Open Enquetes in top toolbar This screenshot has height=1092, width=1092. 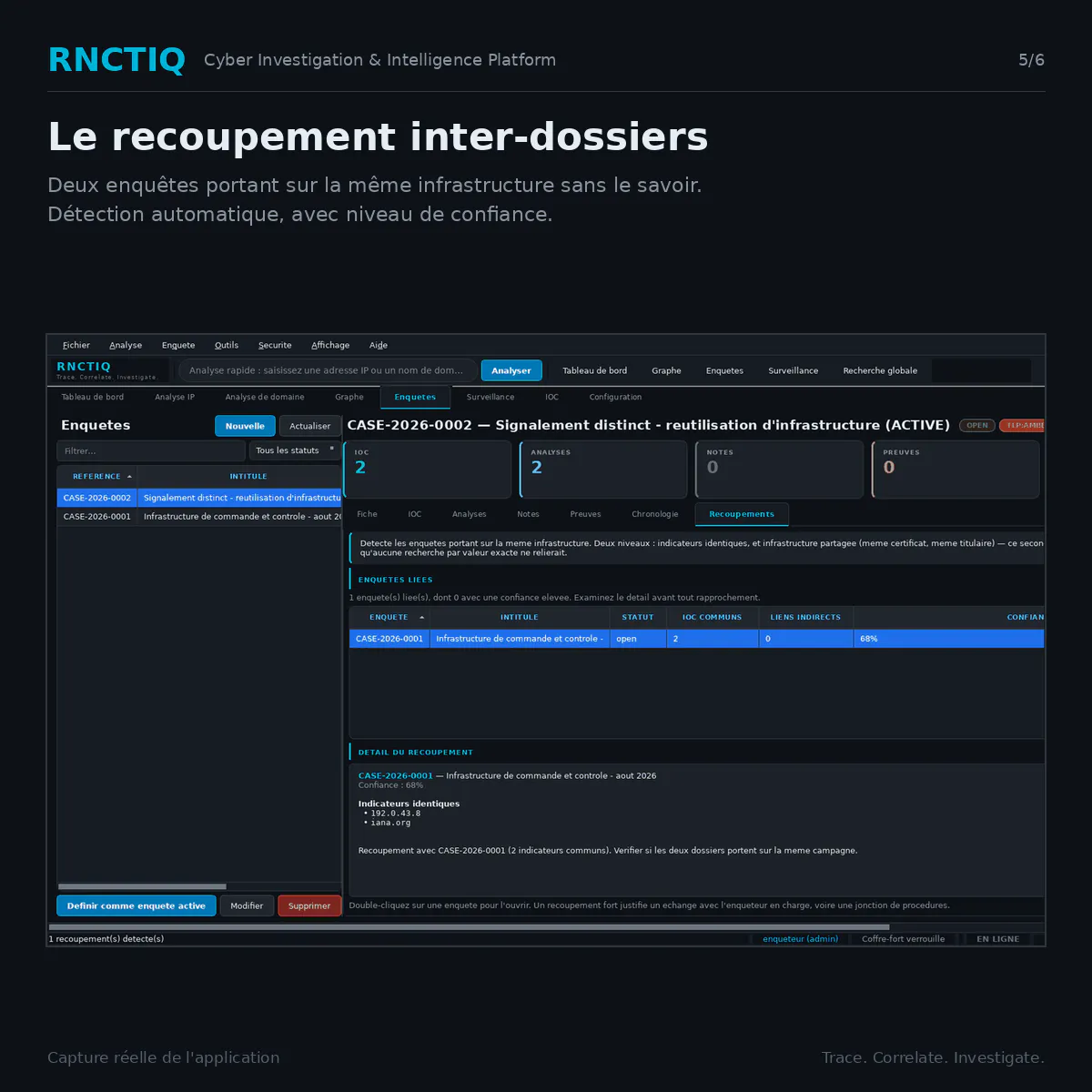[x=724, y=370]
